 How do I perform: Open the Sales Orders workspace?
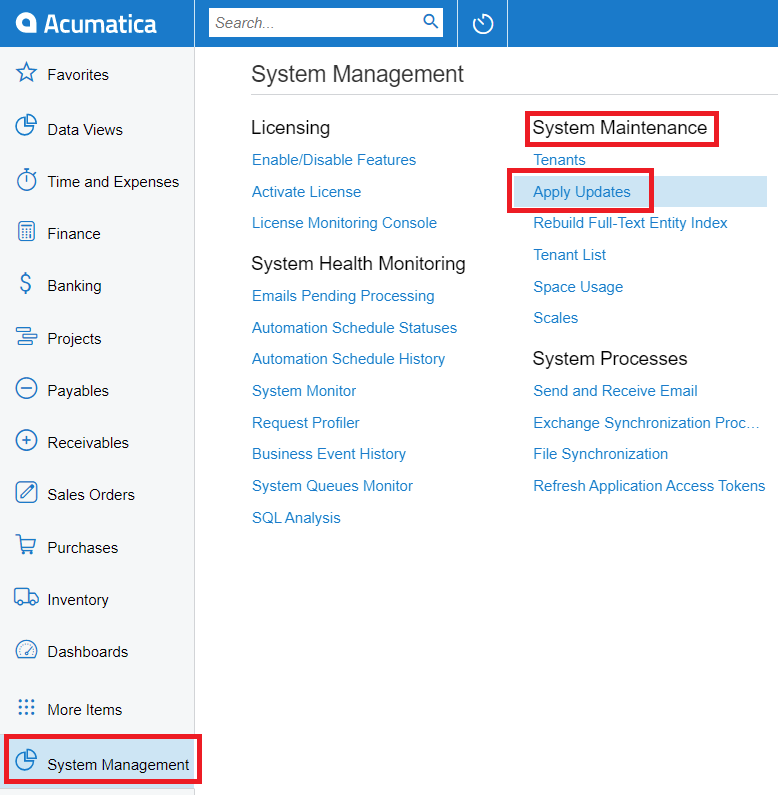click(91, 495)
